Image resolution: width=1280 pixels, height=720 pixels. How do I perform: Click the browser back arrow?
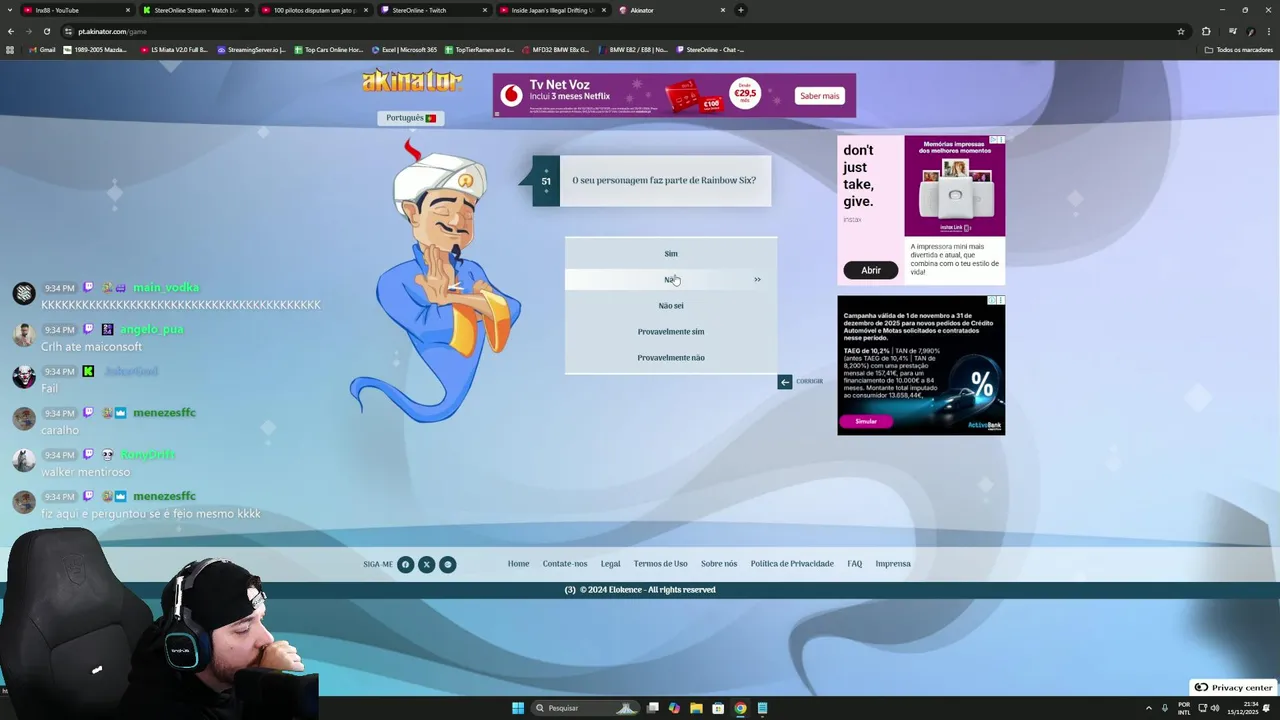(11, 31)
